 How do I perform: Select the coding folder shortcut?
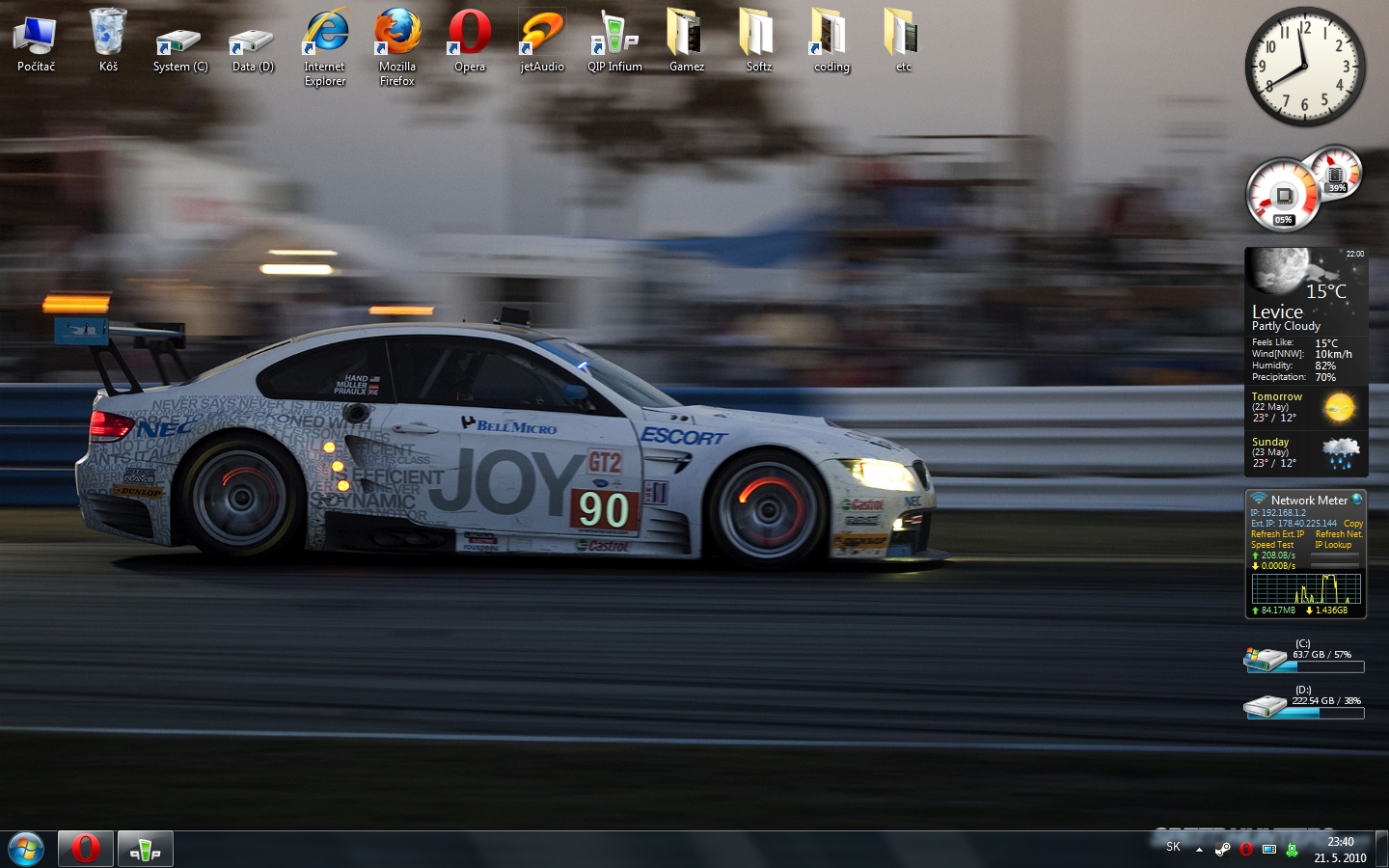tap(831, 41)
